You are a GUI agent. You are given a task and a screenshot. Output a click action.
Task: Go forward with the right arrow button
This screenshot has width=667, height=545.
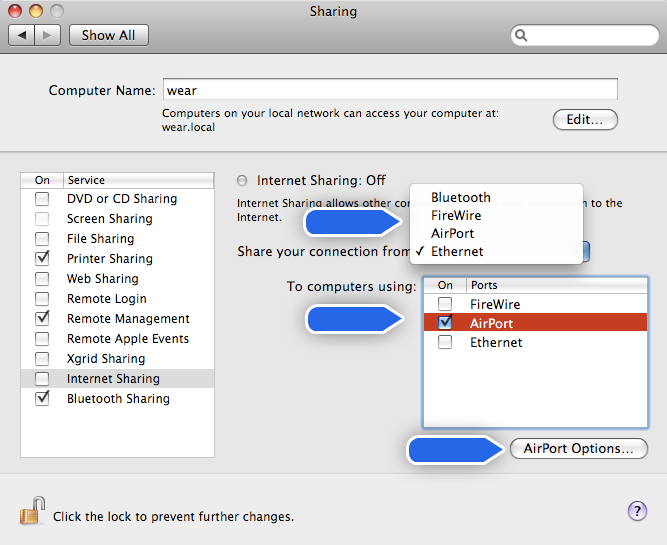click(x=49, y=35)
